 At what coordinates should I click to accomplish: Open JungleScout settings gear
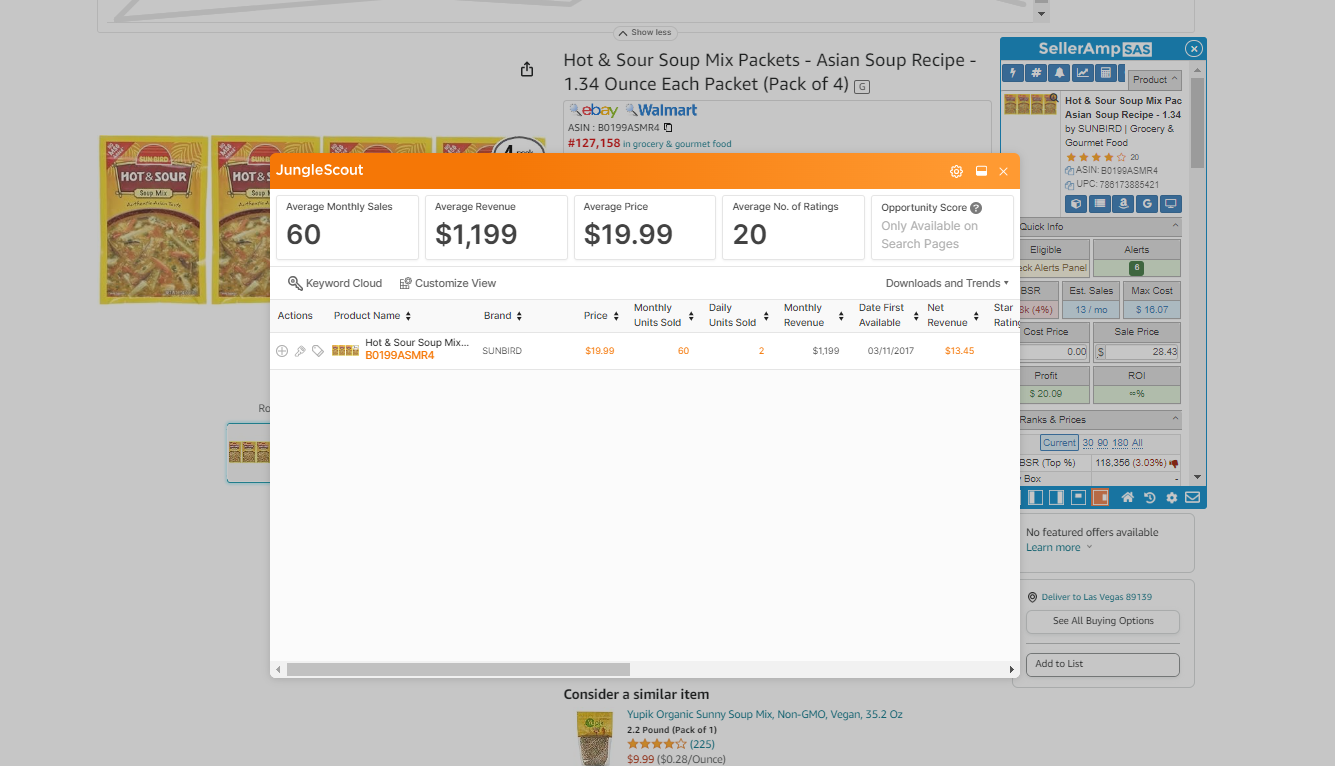click(x=956, y=171)
